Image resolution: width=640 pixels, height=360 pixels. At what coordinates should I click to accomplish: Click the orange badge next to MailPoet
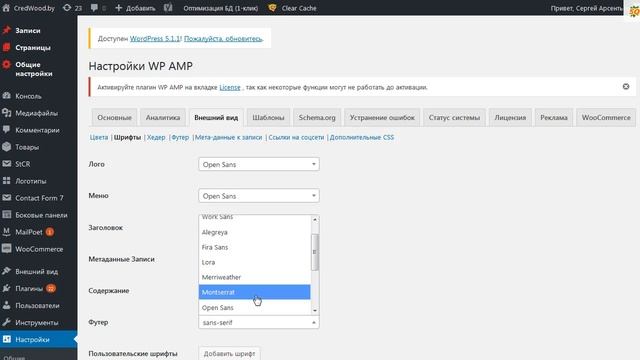click(x=50, y=232)
